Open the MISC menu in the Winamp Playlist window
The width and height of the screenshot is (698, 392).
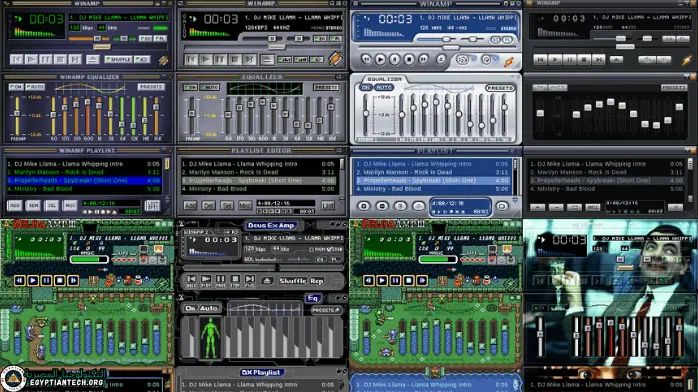(x=70, y=206)
